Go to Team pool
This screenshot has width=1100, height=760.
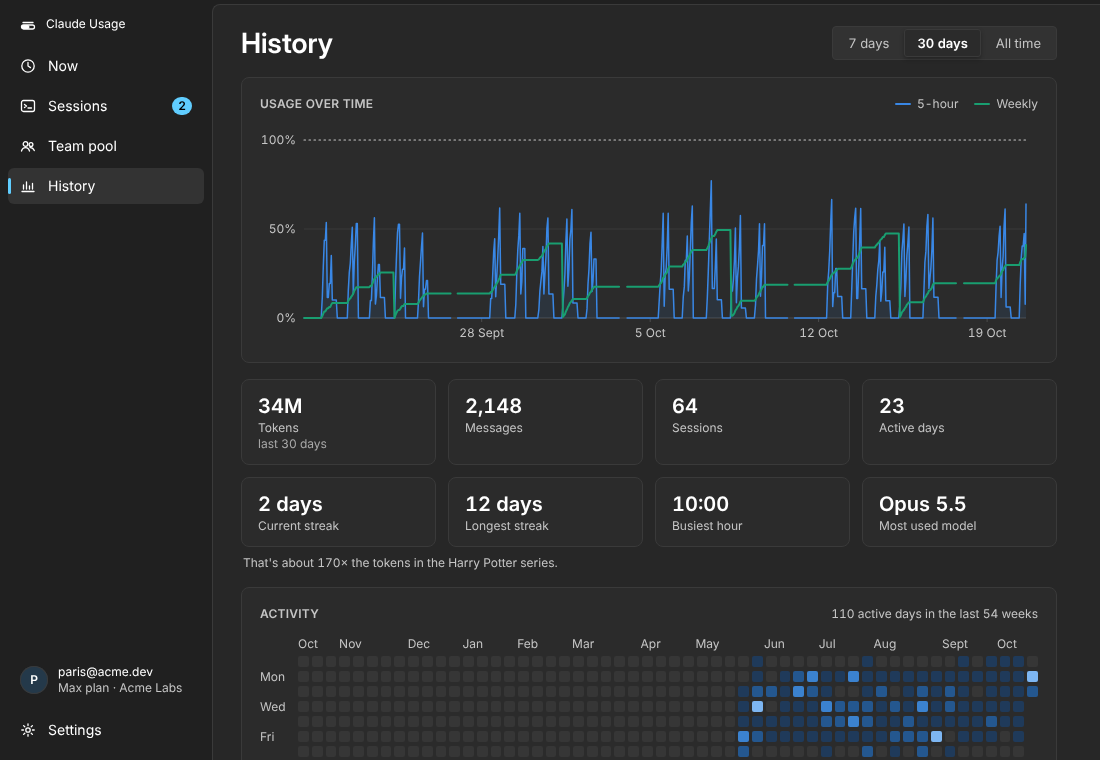click(106, 146)
